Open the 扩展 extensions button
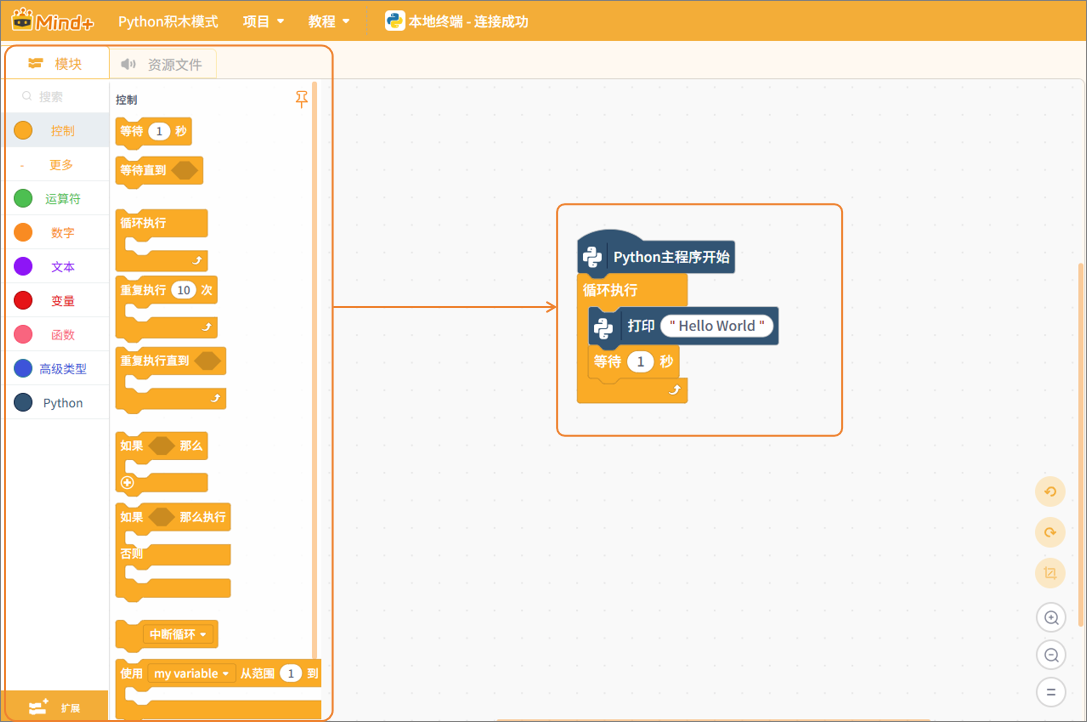1088x722 pixels. click(x=55, y=707)
